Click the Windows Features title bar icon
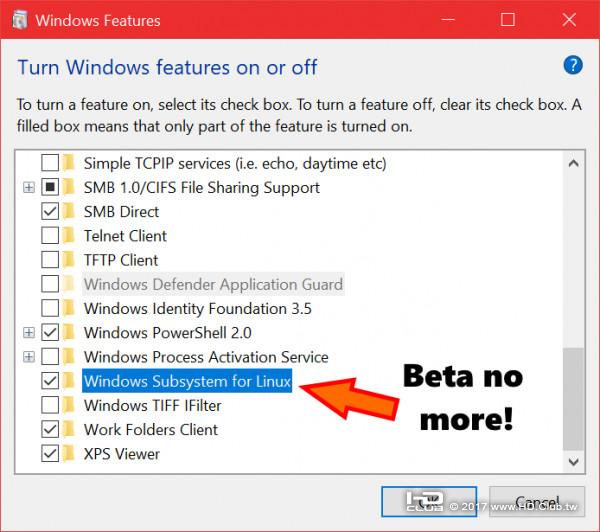Viewport: 600px width, 532px height. pos(20,20)
